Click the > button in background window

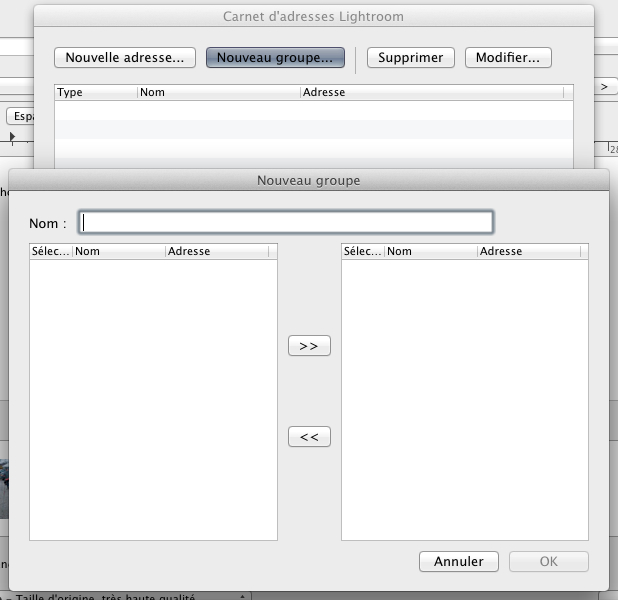(x=605, y=87)
